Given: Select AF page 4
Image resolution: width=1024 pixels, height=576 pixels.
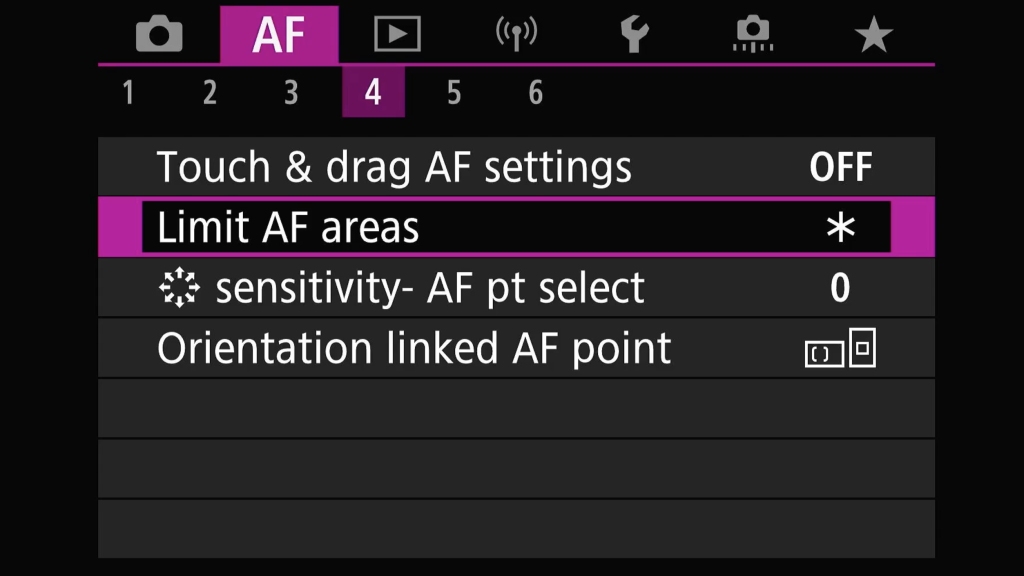Looking at the screenshot, I should tap(373, 91).
